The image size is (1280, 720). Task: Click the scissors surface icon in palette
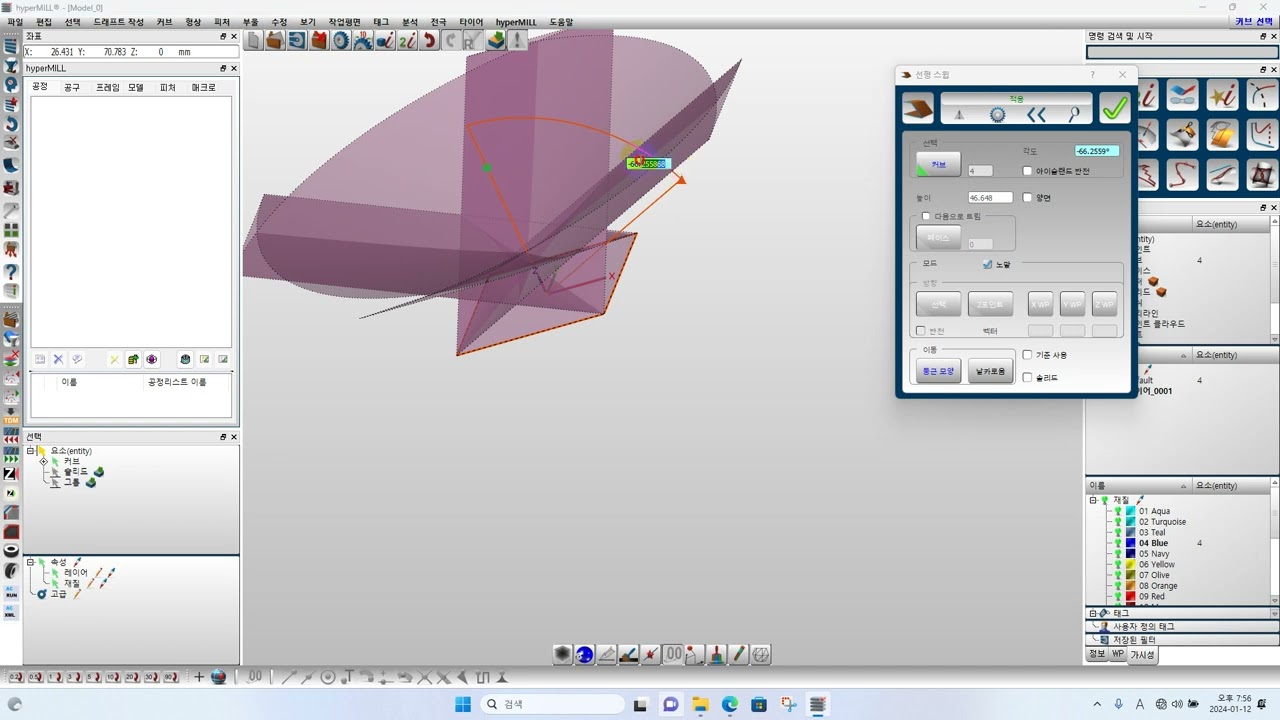1183,135
